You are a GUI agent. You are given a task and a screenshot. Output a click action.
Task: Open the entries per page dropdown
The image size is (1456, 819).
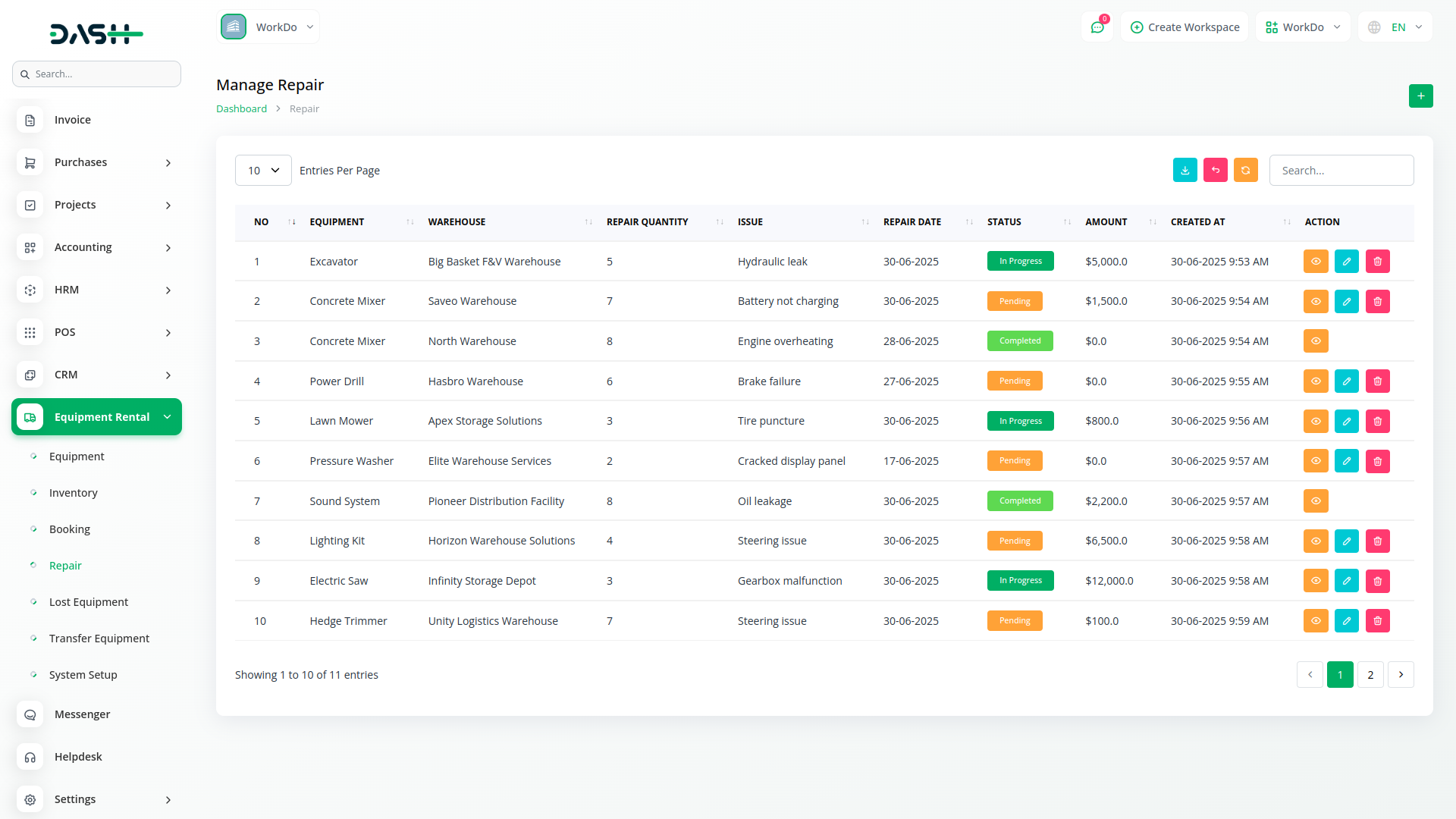(263, 171)
